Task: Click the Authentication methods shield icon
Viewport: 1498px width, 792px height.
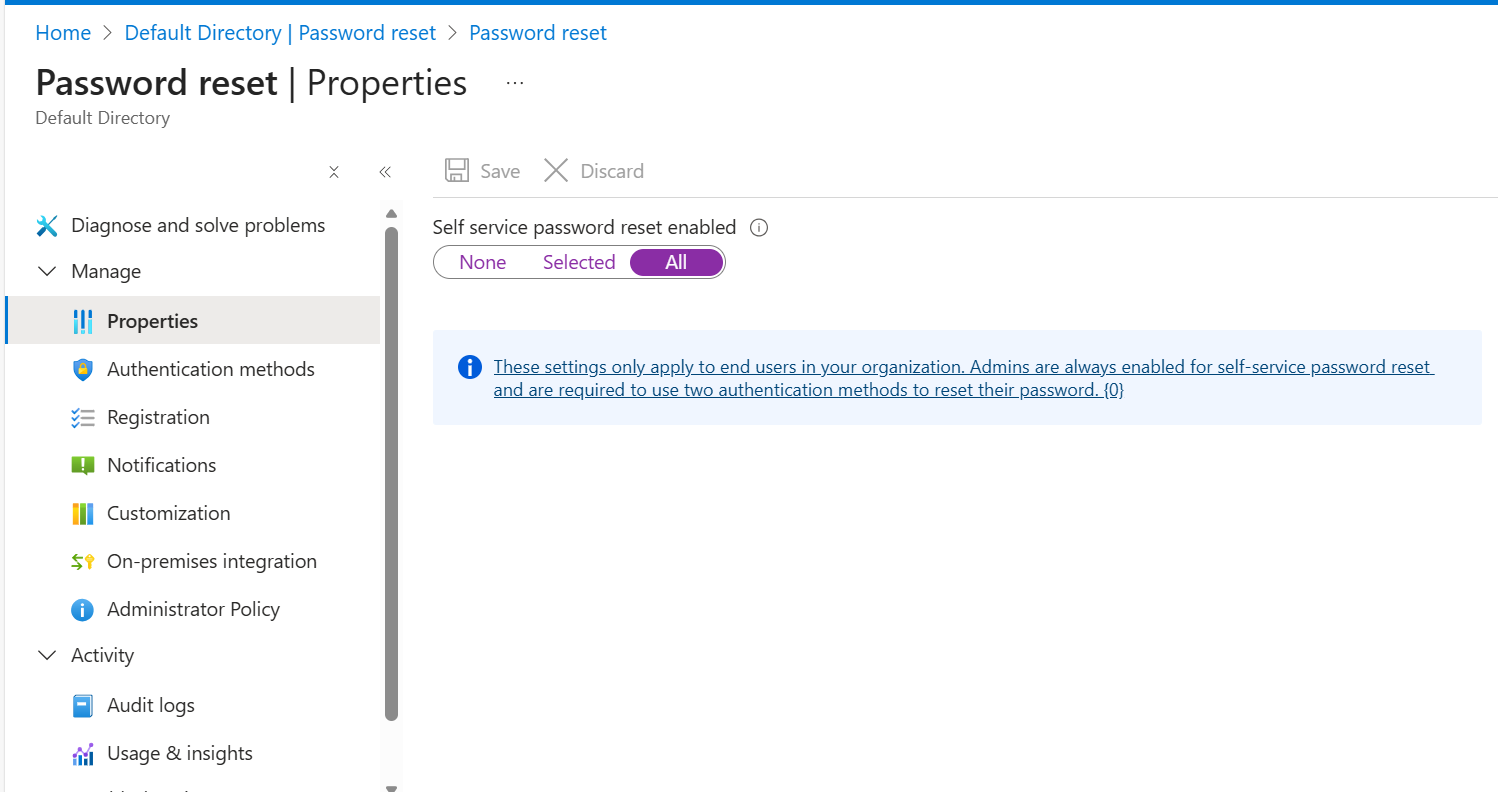Action: pos(83,370)
